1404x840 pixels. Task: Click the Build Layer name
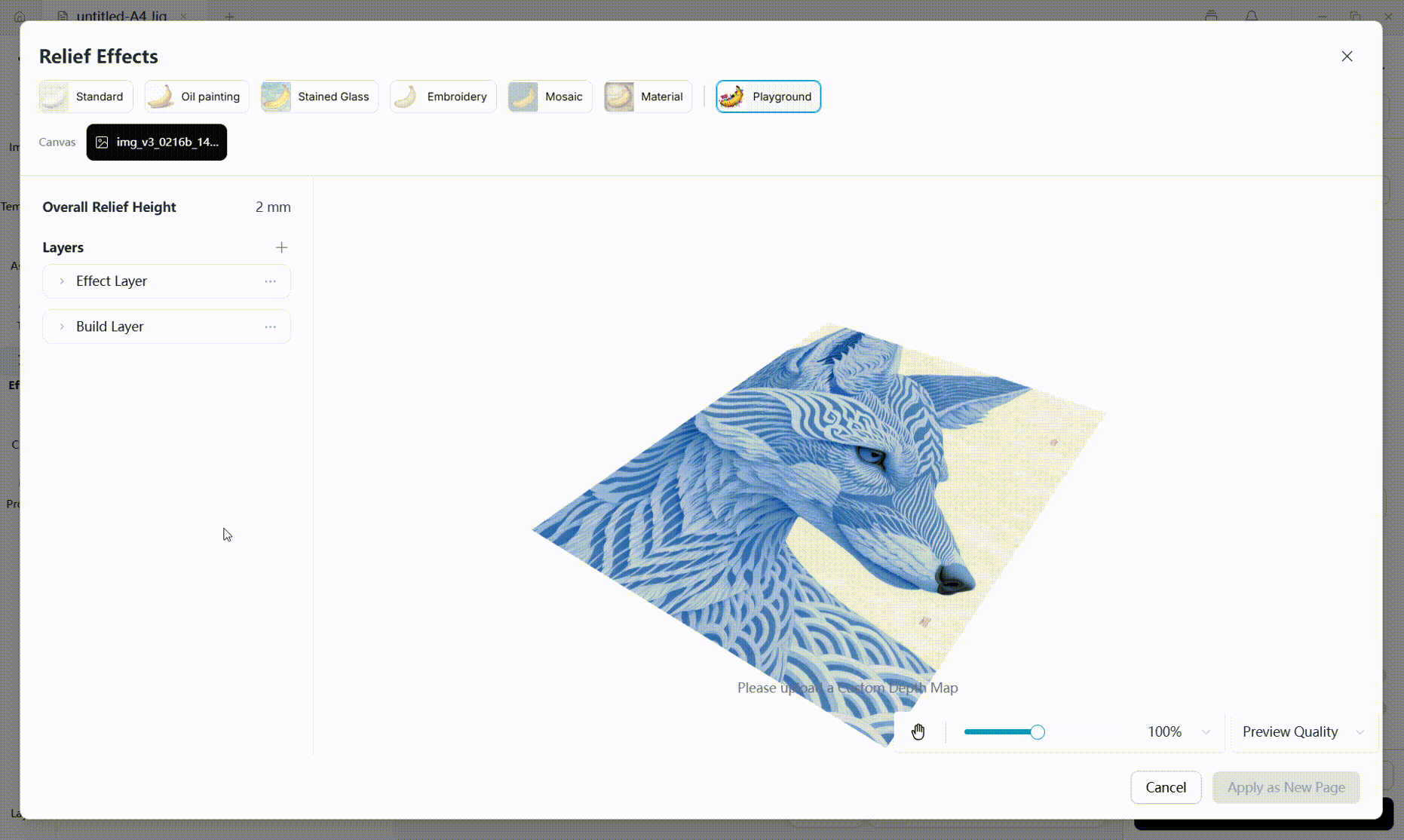point(110,326)
